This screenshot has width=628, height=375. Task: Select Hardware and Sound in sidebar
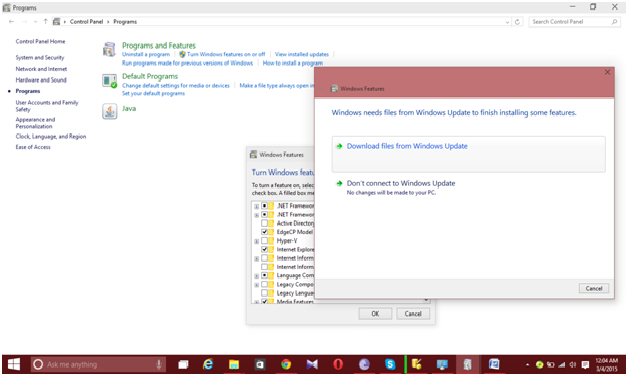click(41, 80)
